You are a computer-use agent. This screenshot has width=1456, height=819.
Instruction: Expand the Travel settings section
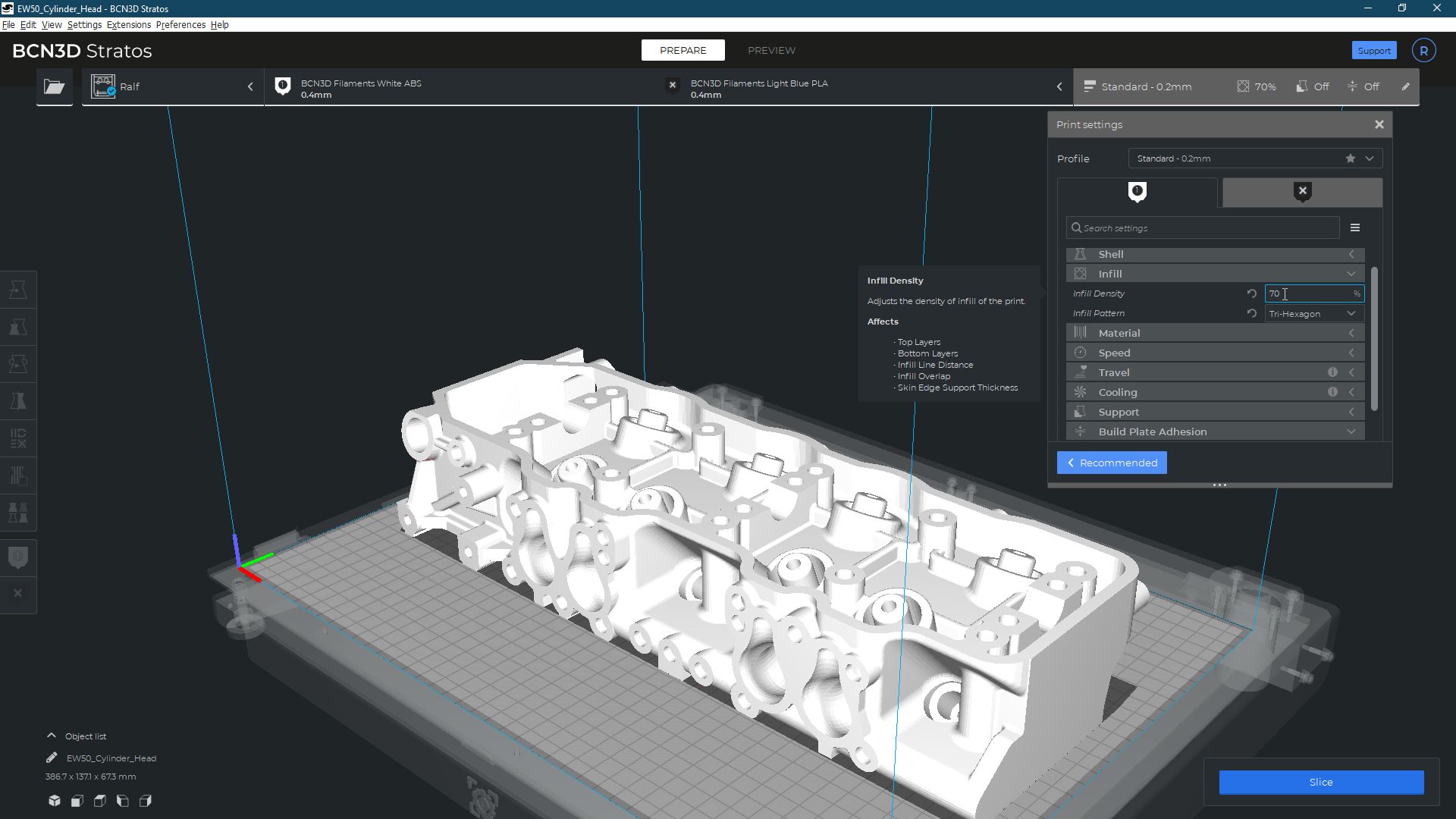1215,372
